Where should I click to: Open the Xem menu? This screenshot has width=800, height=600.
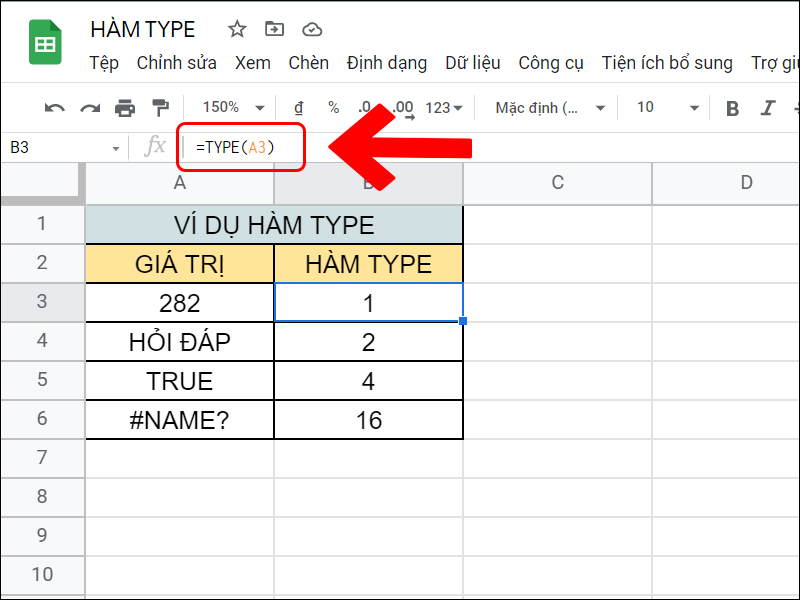253,63
